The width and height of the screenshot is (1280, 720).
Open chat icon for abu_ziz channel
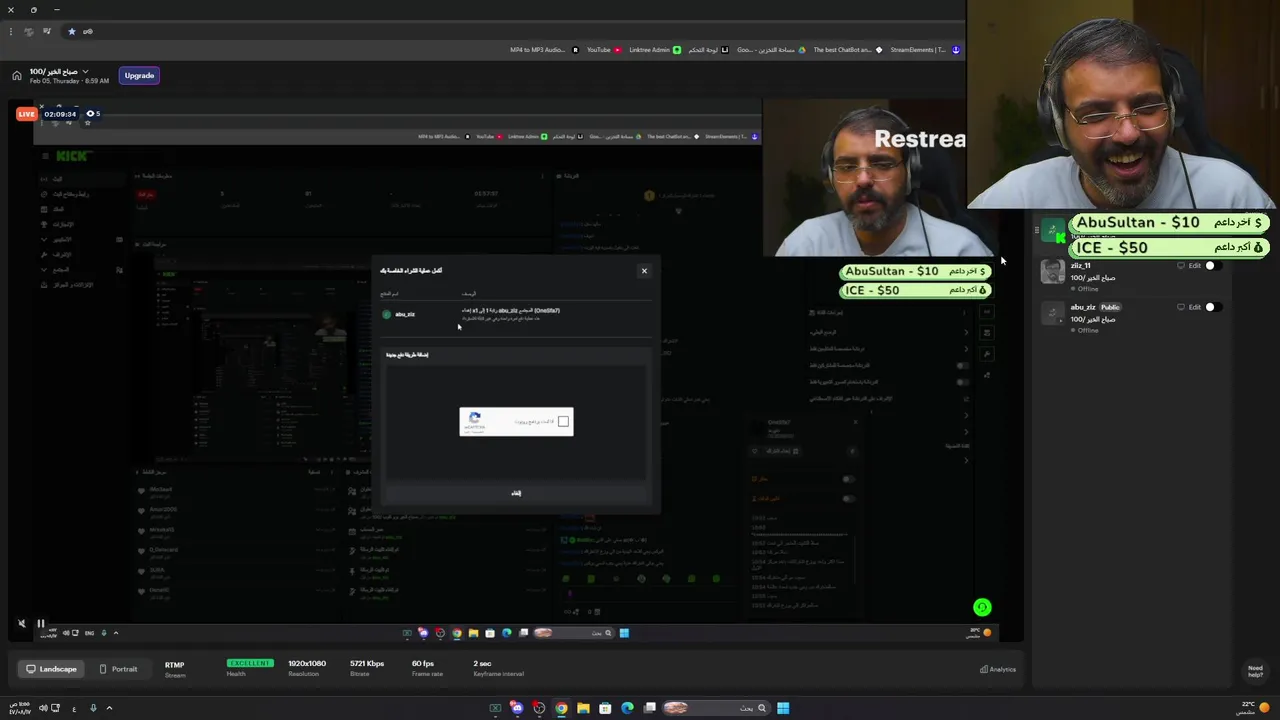[1181, 307]
